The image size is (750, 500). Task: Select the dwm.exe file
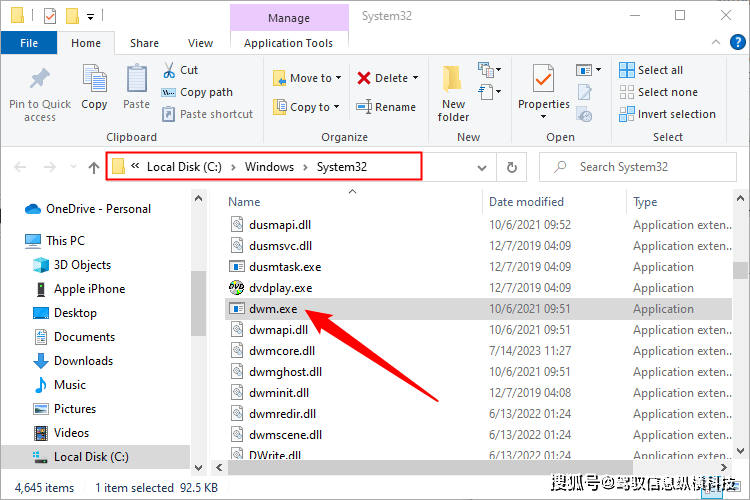point(478,309)
